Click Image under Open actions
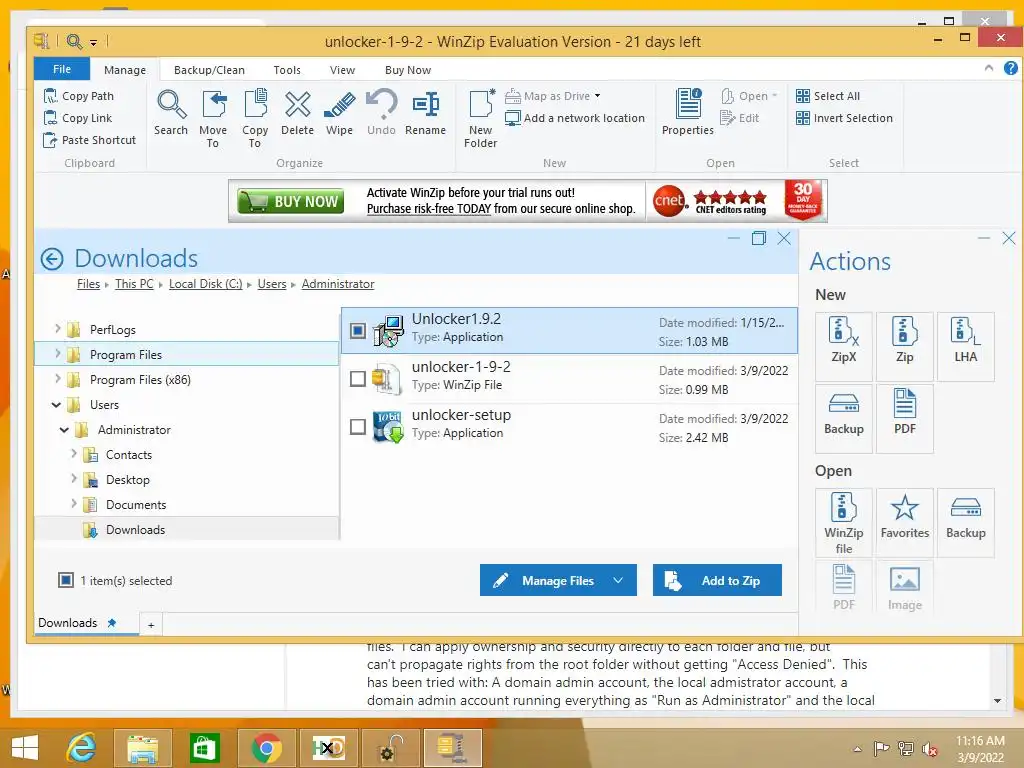Image resolution: width=1024 pixels, height=768 pixels. point(904,588)
